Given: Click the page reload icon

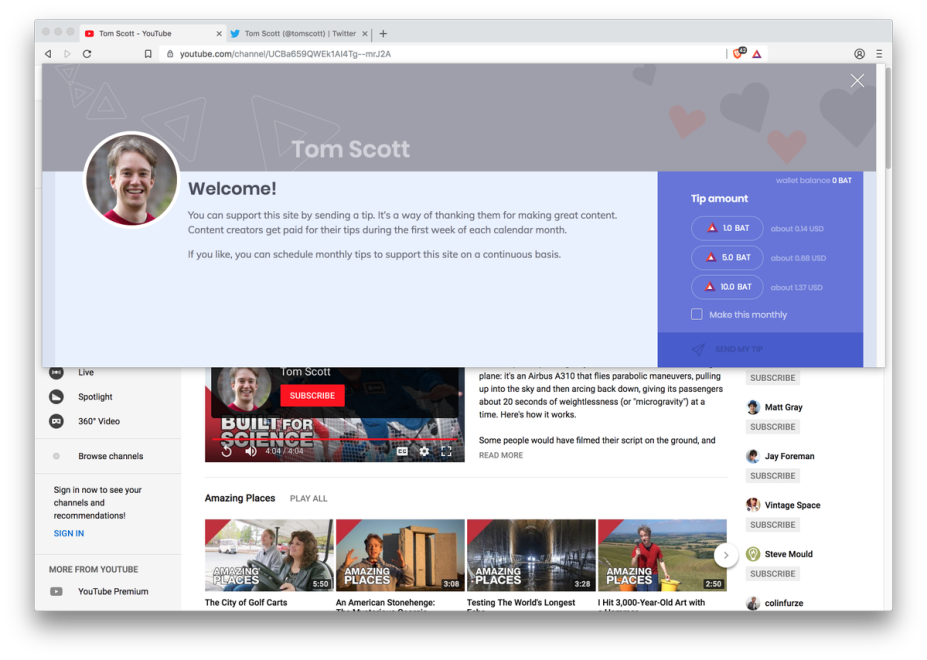Looking at the screenshot, I should pyautogui.click(x=87, y=54).
